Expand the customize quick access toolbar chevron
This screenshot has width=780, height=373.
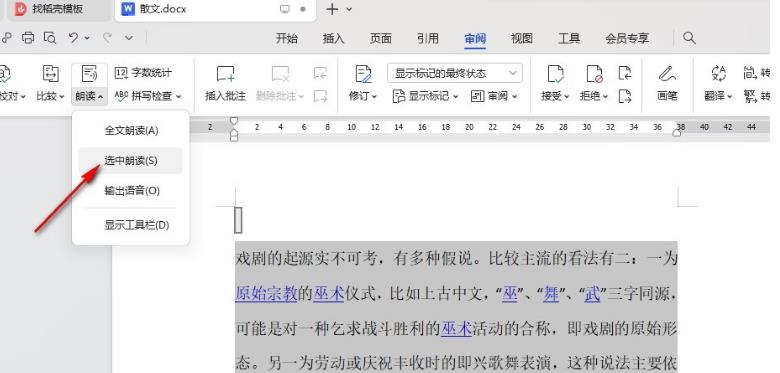pos(129,38)
